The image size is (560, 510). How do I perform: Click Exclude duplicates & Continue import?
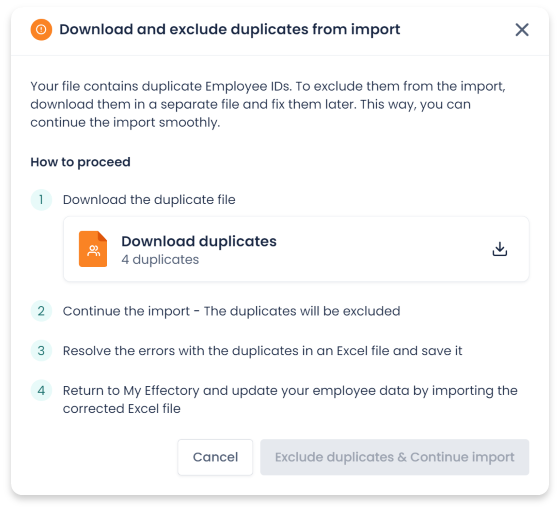[395, 457]
